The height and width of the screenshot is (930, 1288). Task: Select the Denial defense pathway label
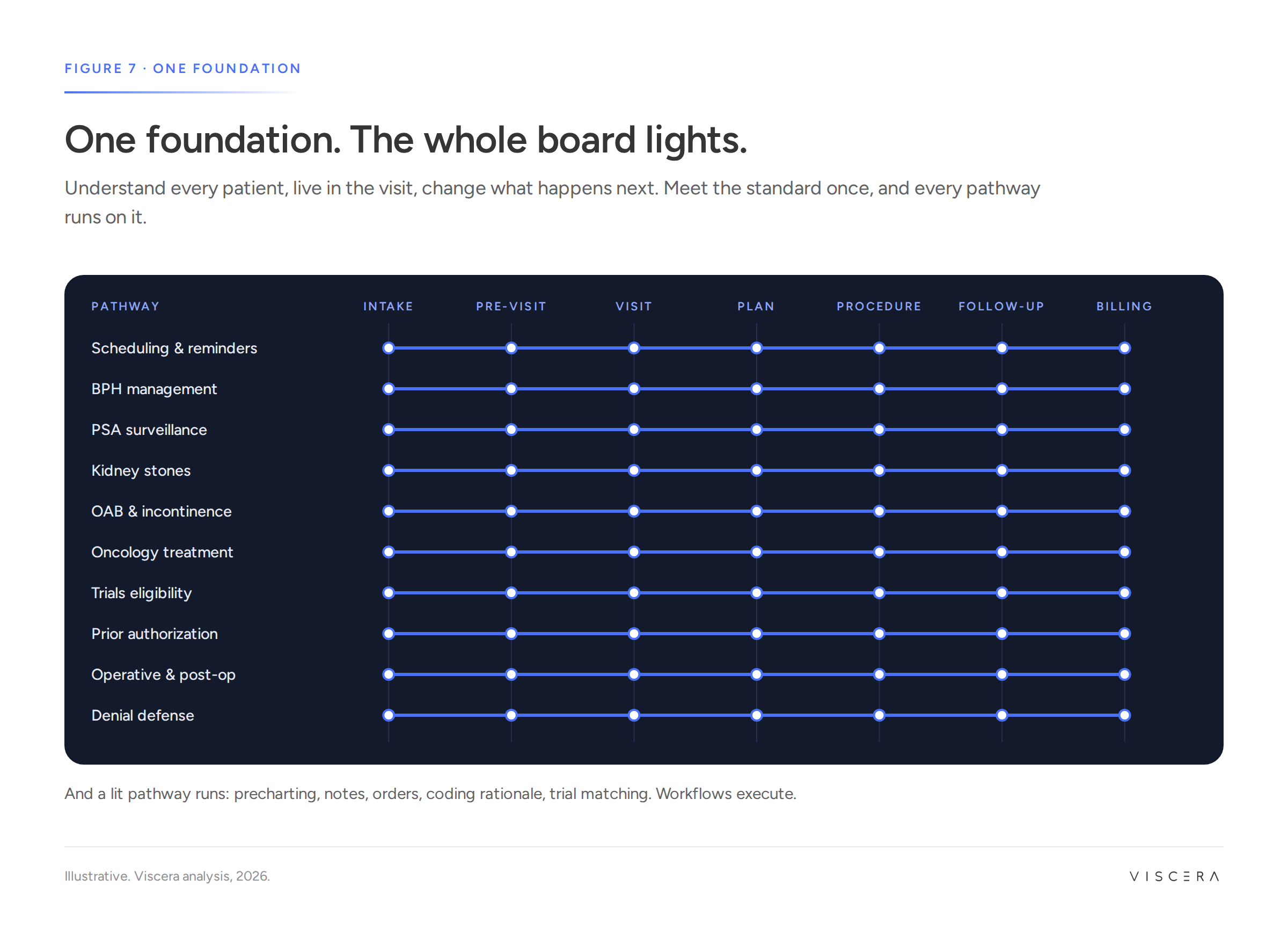143,715
